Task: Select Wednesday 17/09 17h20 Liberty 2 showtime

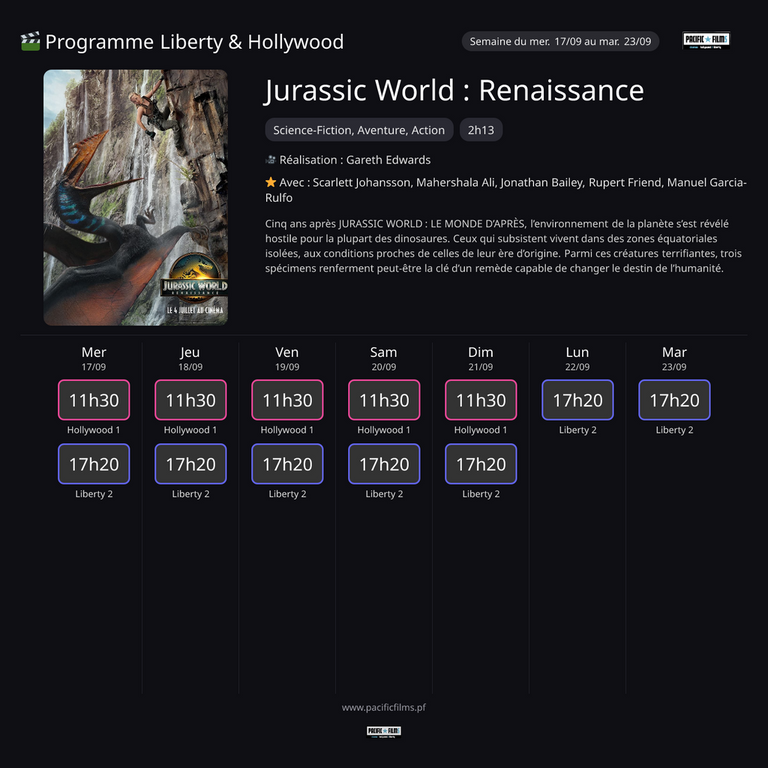Action: pyautogui.click(x=94, y=464)
